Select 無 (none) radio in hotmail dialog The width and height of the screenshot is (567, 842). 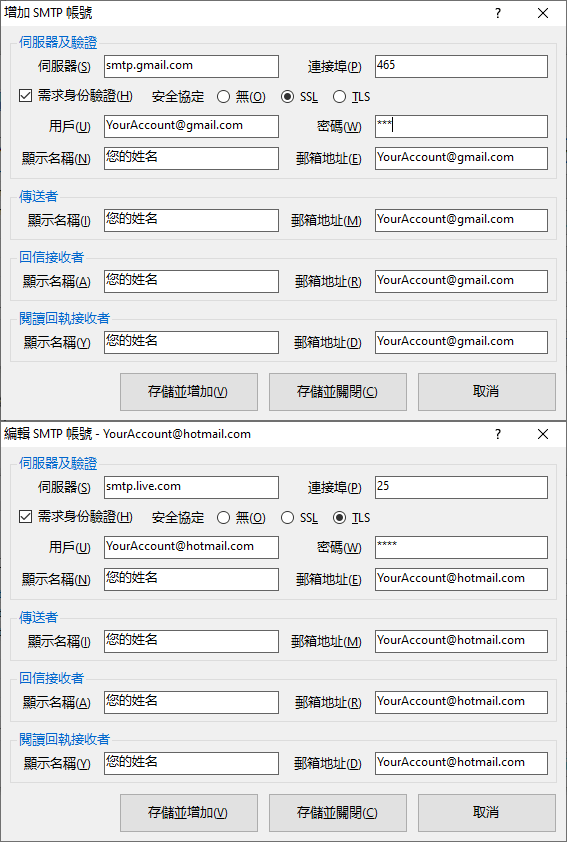(223, 518)
